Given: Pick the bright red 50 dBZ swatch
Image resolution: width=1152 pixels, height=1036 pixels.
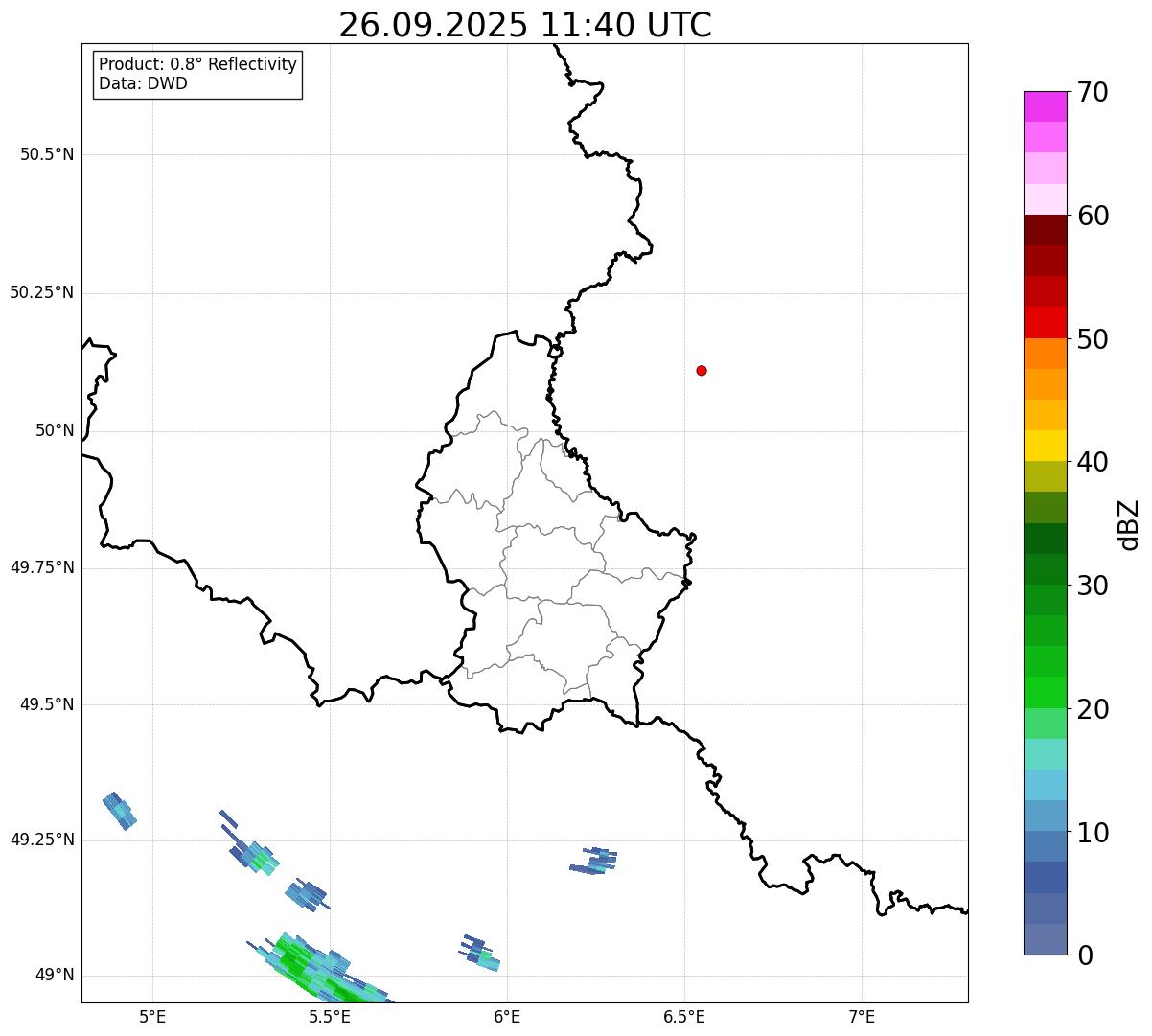Looking at the screenshot, I should click(1045, 323).
